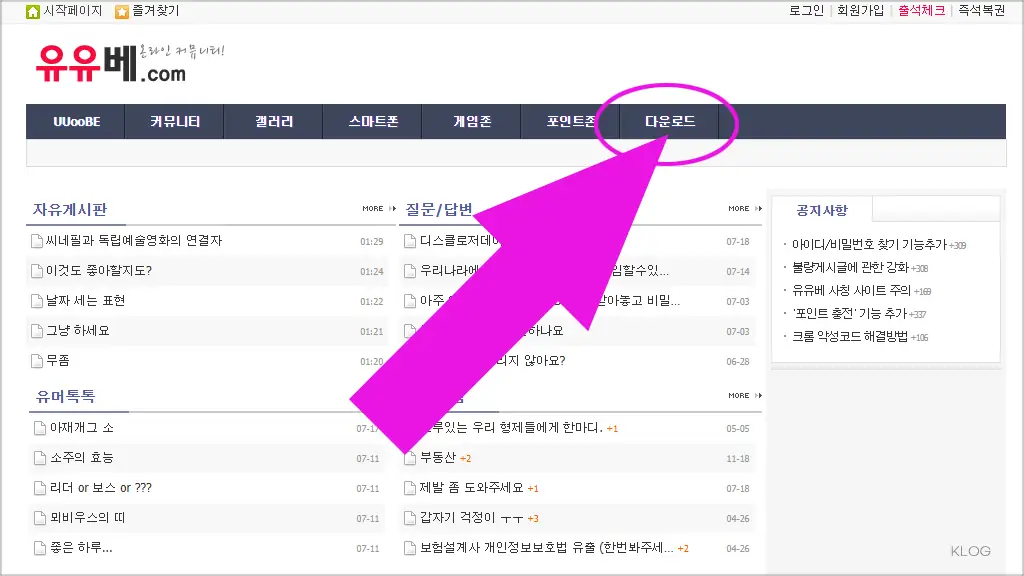The height and width of the screenshot is (576, 1024).
Task: Open post 그냥 하세요
Action: point(78,330)
